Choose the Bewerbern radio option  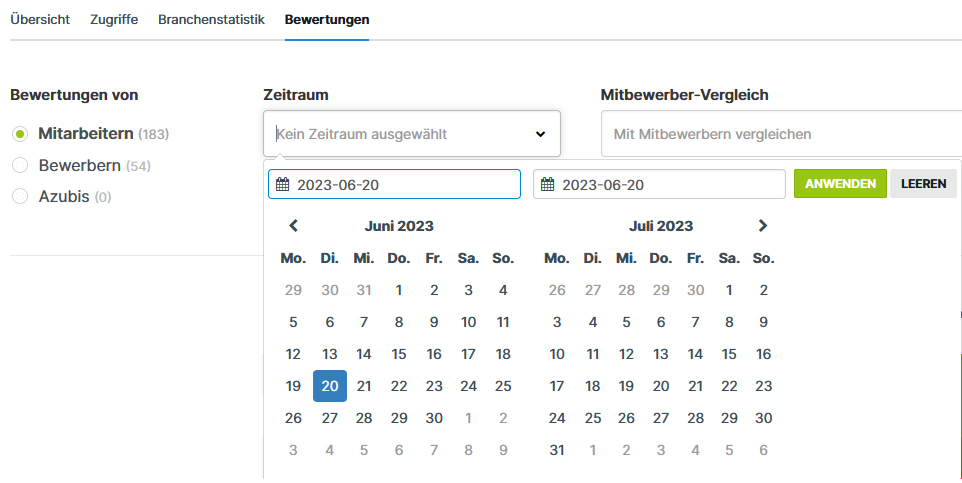tap(20, 165)
